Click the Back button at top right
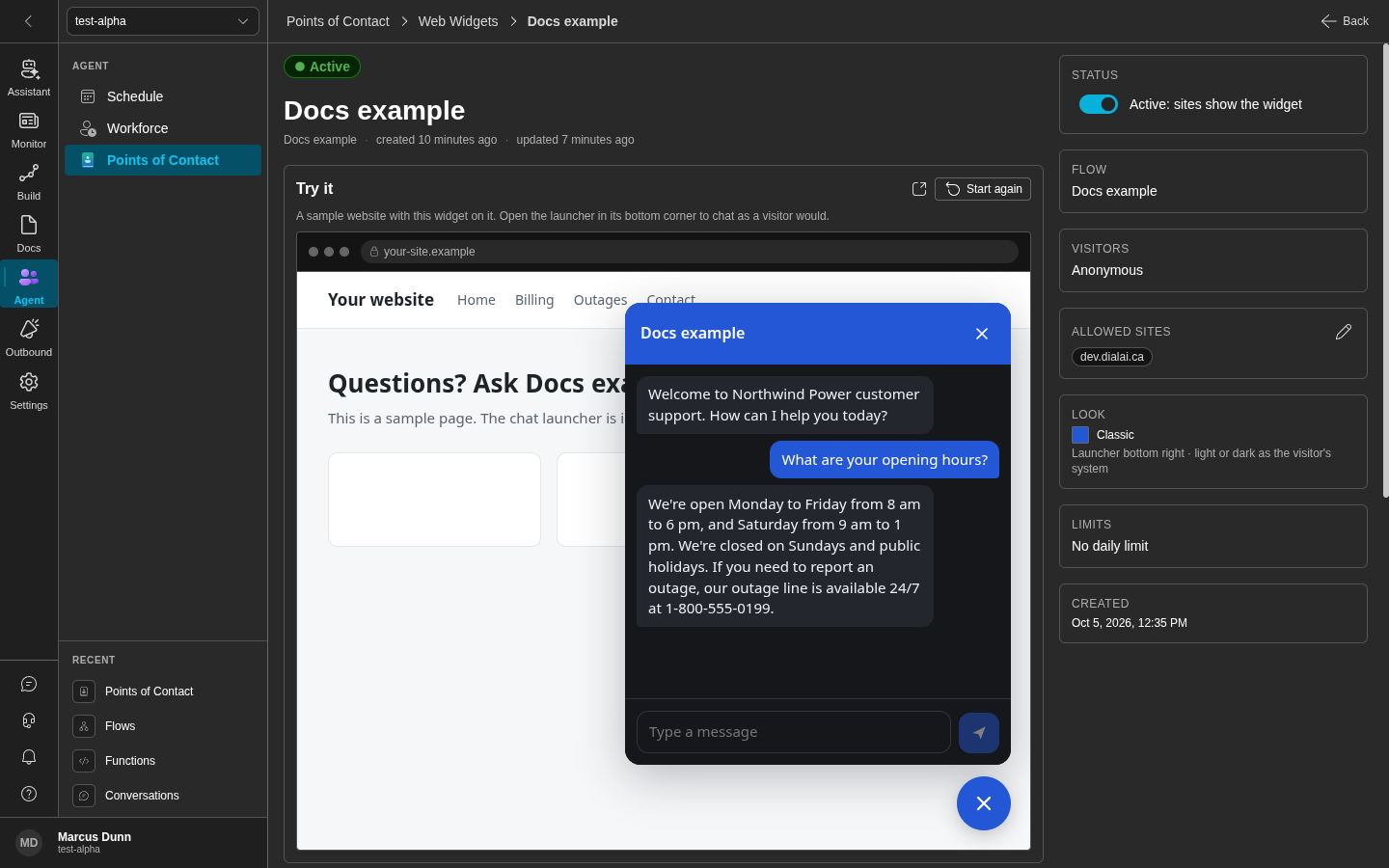Viewport: 1389px width, 868px height. pos(1345,21)
